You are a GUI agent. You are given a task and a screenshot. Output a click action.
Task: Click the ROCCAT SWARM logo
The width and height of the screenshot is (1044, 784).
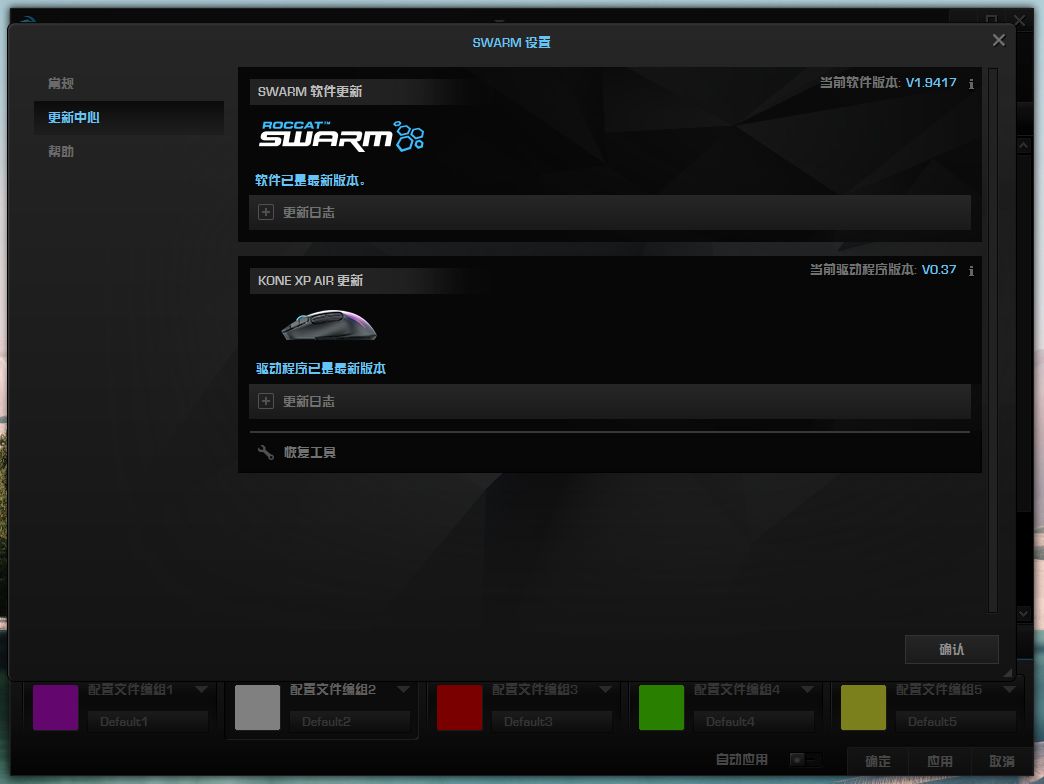pyautogui.click(x=341, y=137)
